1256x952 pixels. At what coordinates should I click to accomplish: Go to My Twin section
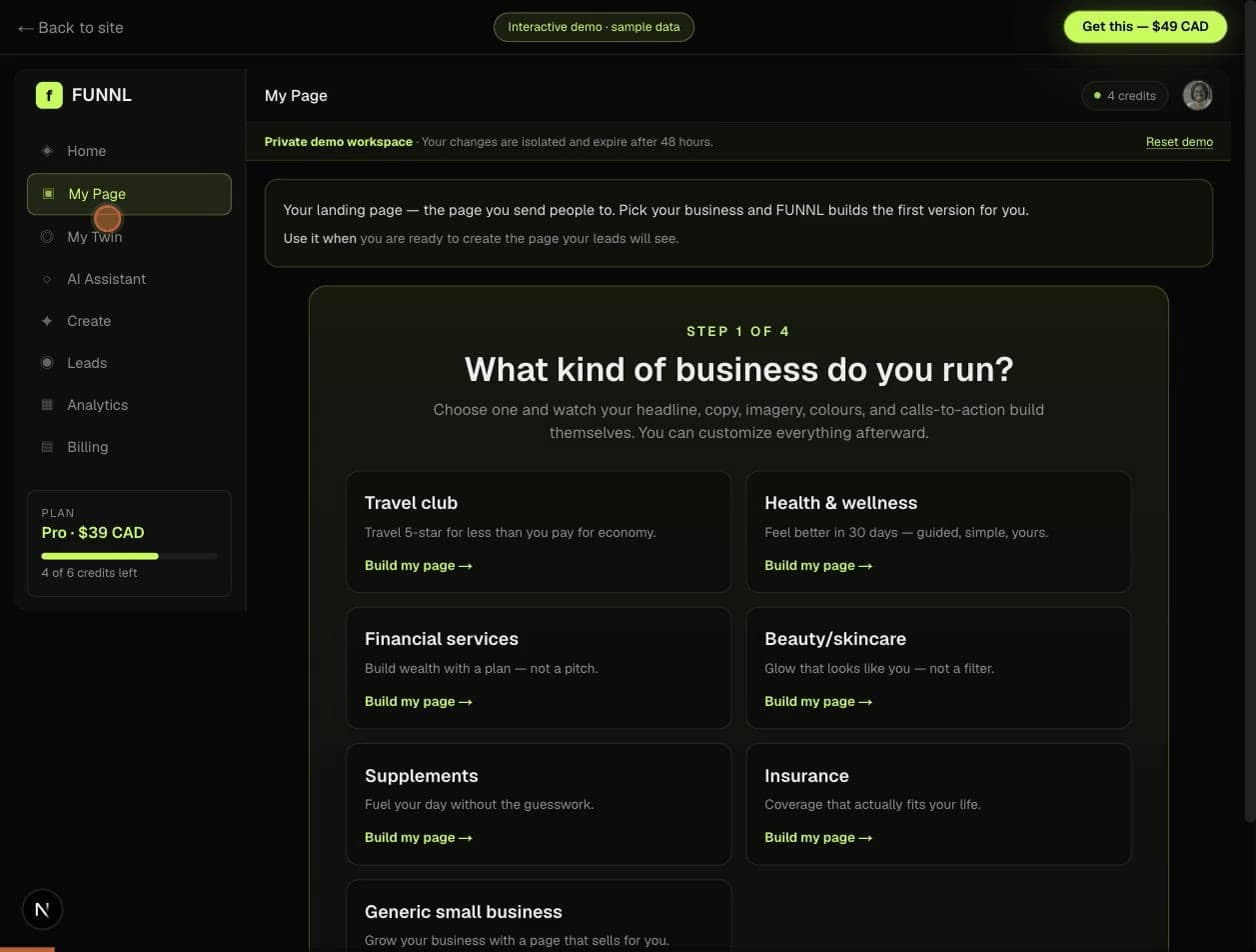click(129, 237)
